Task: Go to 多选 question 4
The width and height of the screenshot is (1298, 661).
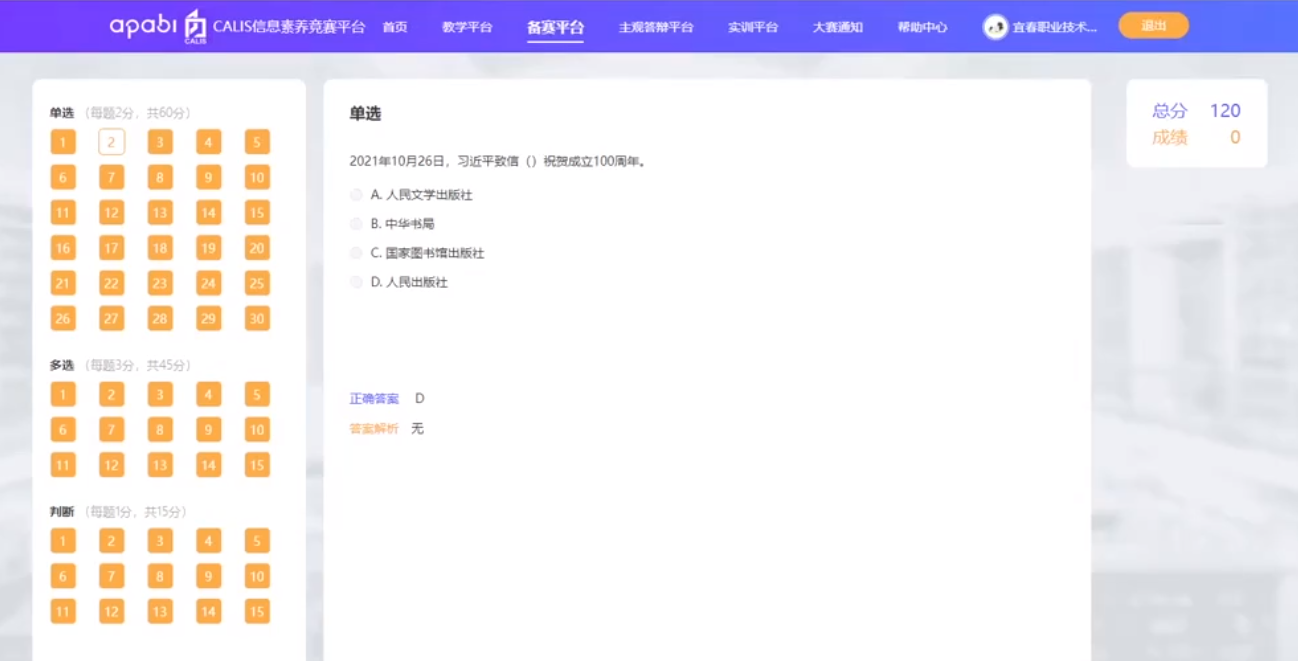Action: [x=208, y=394]
